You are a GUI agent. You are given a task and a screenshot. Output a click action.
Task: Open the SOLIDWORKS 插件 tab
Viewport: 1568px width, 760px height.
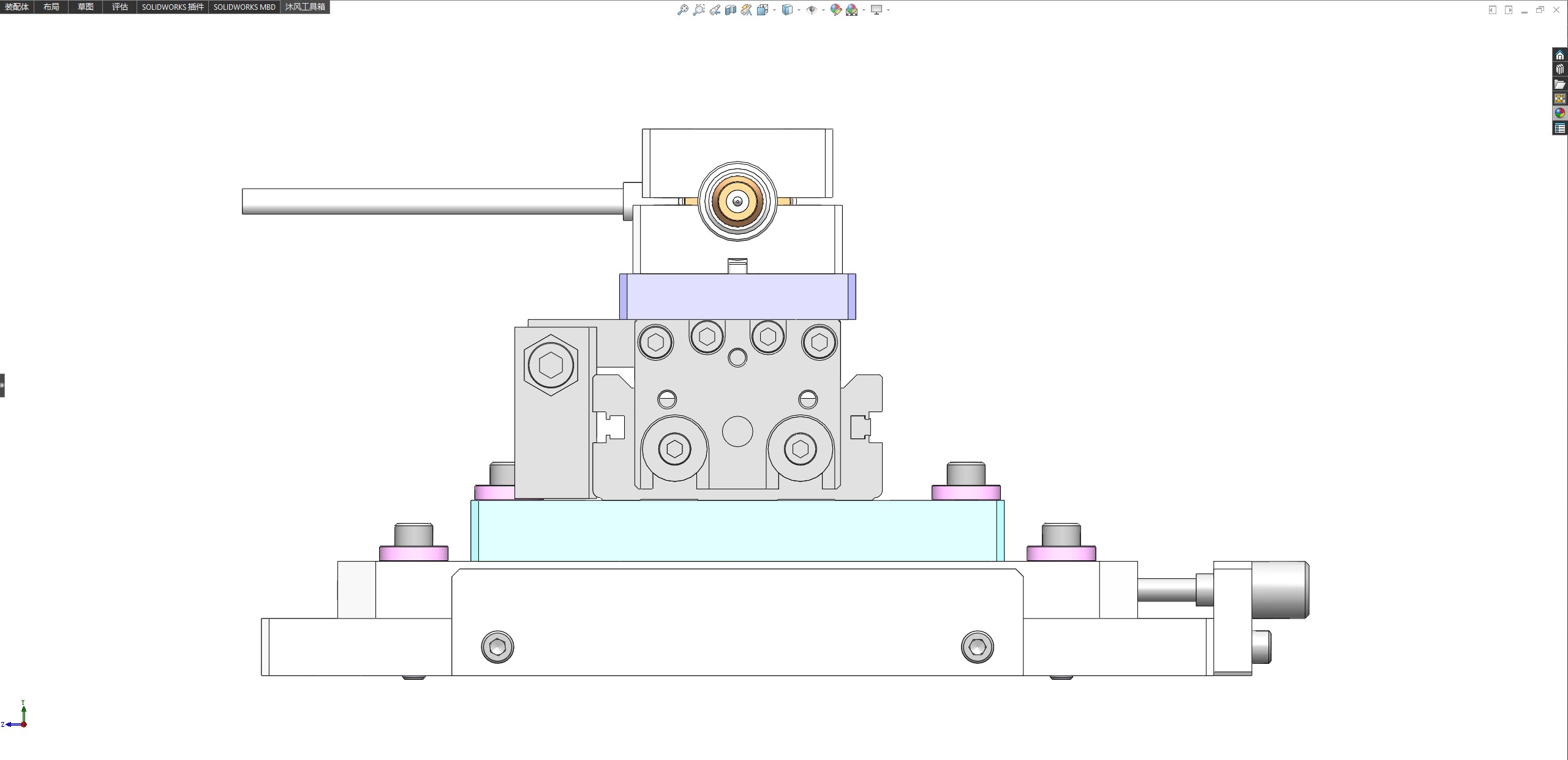point(173,7)
